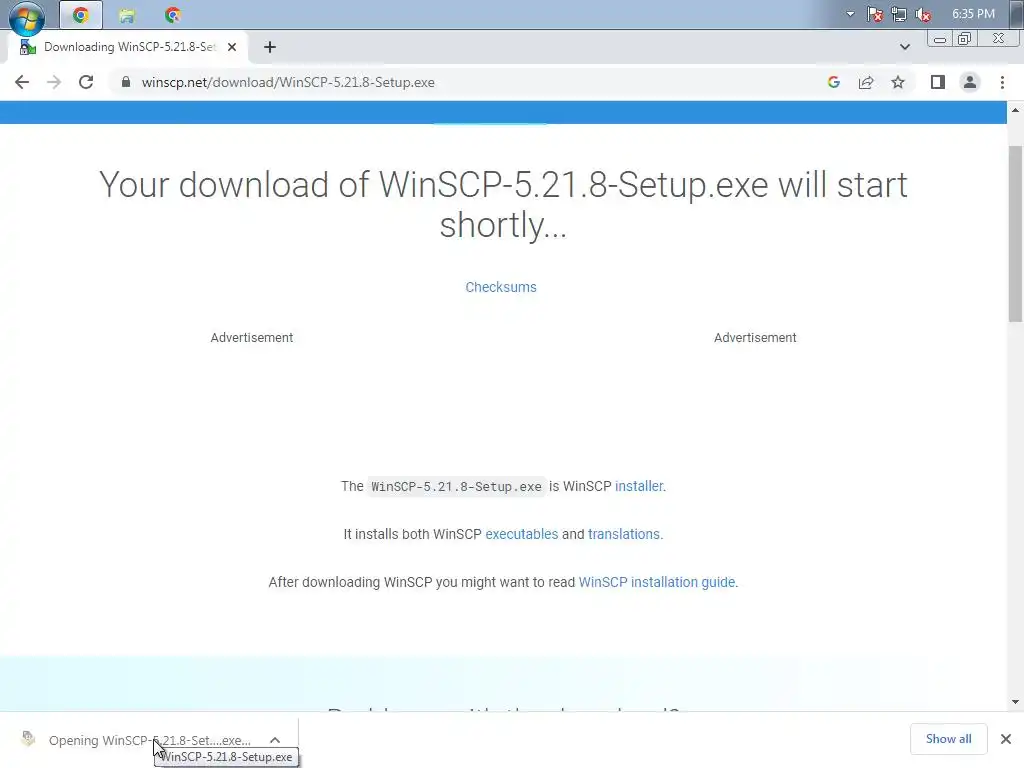The width and height of the screenshot is (1024, 768).
Task: Open a new tab with plus button
Action: tap(270, 47)
